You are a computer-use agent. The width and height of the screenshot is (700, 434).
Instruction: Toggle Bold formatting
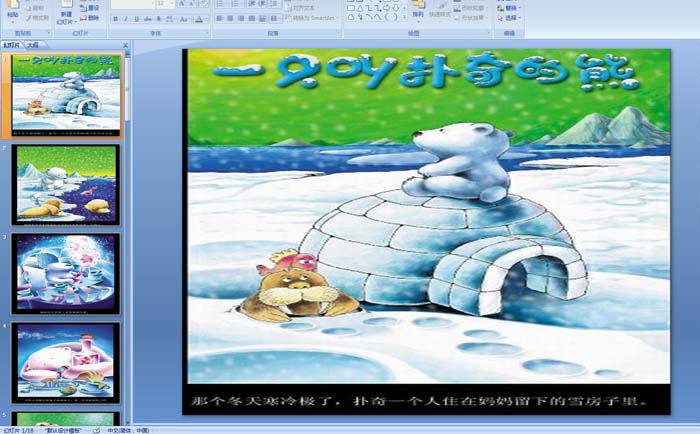click(116, 19)
